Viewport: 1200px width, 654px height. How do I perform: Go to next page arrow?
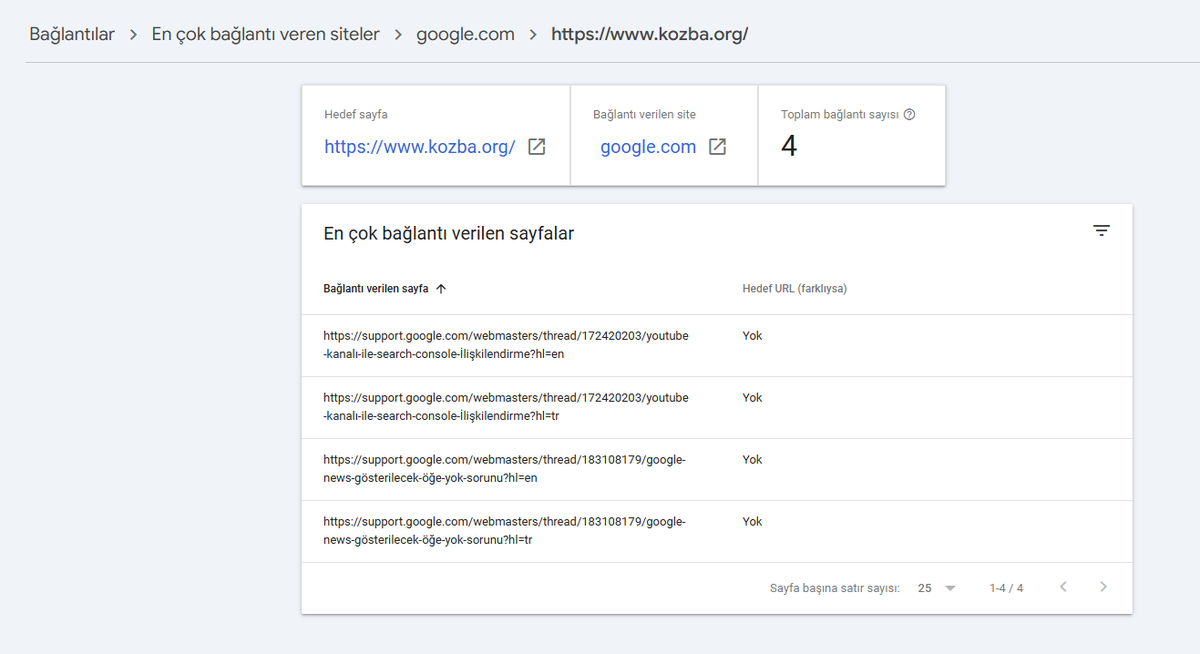coord(1103,587)
